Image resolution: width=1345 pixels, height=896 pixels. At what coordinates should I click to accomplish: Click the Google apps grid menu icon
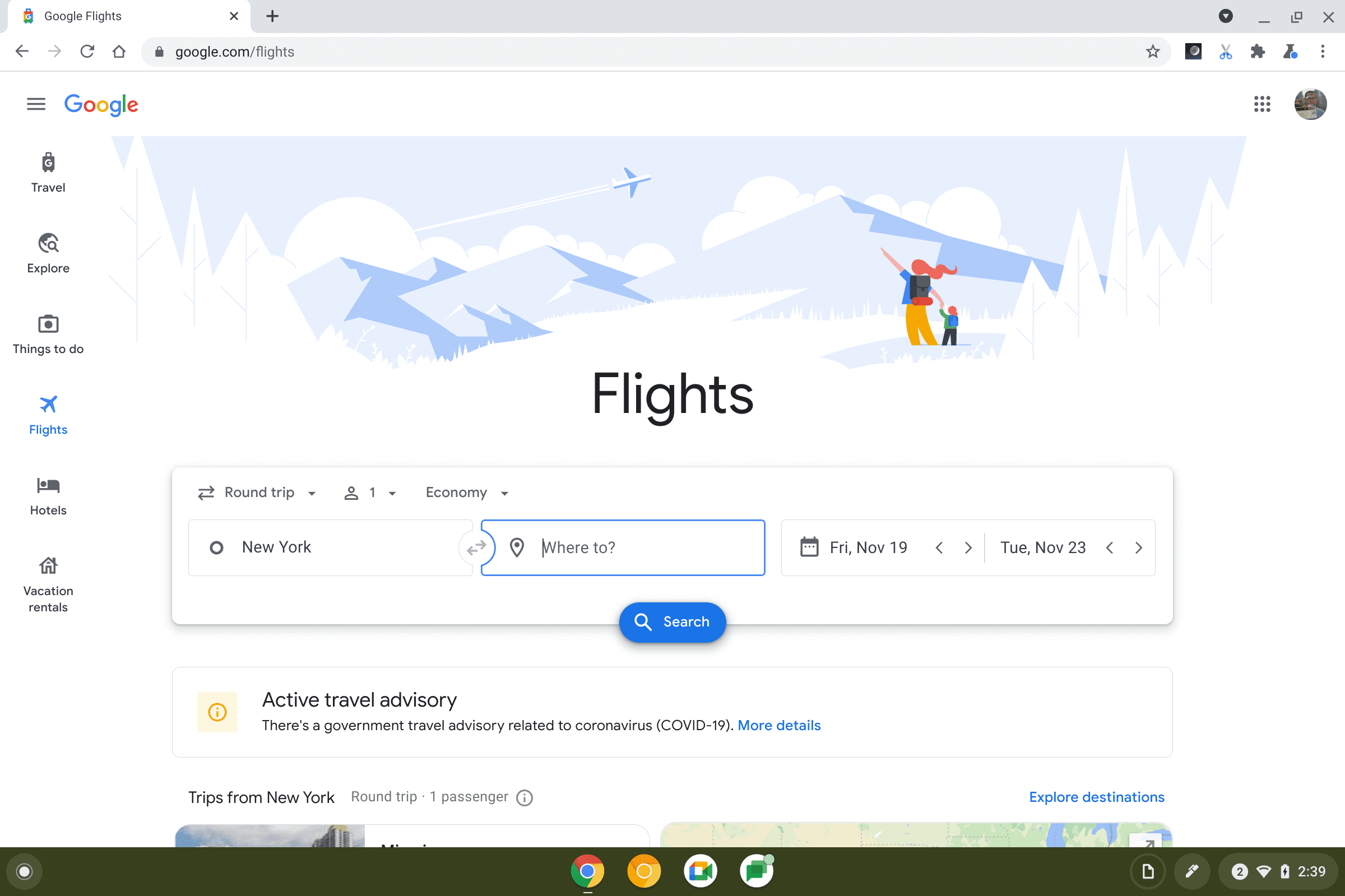click(1262, 104)
